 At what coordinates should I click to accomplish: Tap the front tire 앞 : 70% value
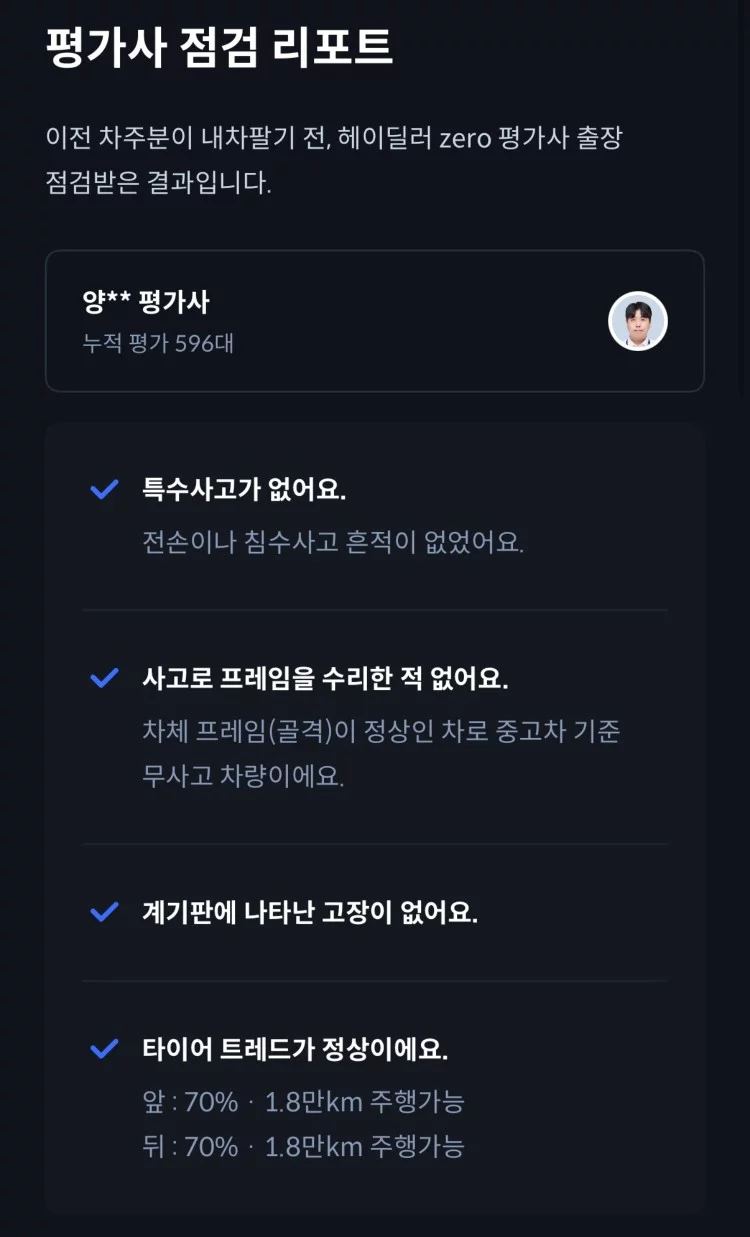tap(190, 1102)
